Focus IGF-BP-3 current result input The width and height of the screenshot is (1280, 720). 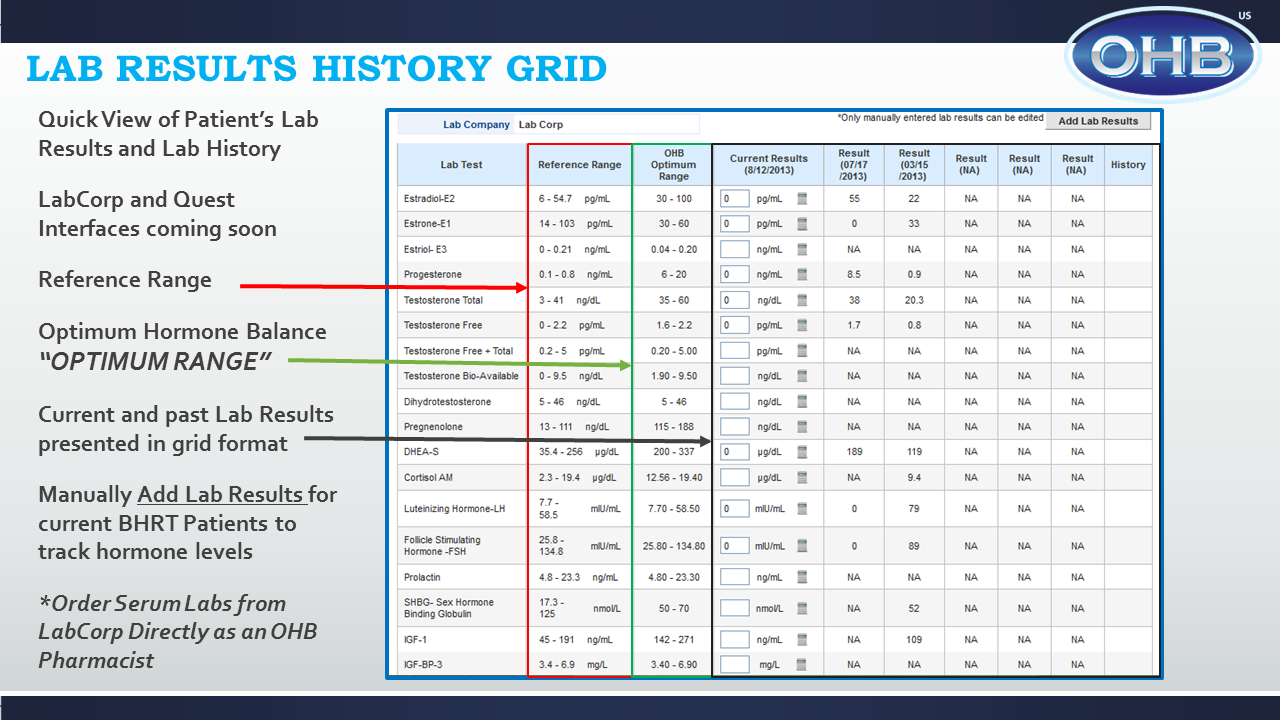tap(735, 665)
